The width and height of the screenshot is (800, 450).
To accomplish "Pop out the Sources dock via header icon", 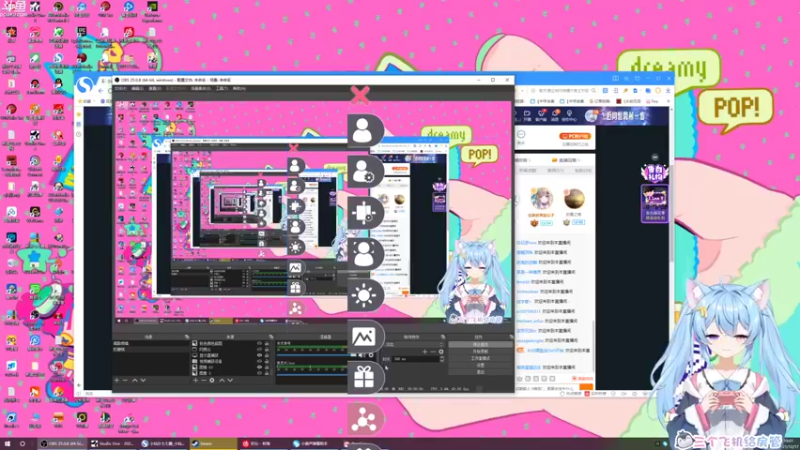I will click(271, 336).
